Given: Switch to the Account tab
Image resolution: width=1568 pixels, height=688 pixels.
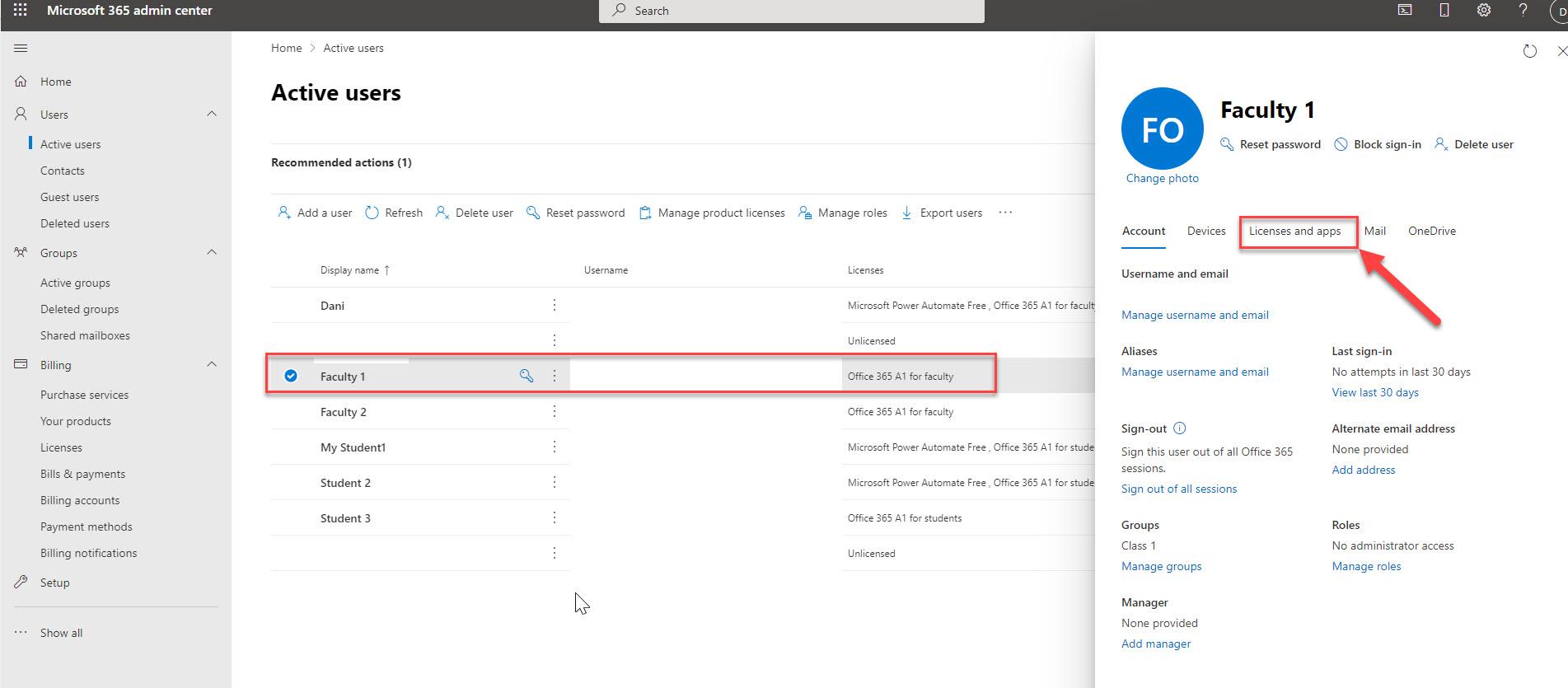Looking at the screenshot, I should 1144,231.
